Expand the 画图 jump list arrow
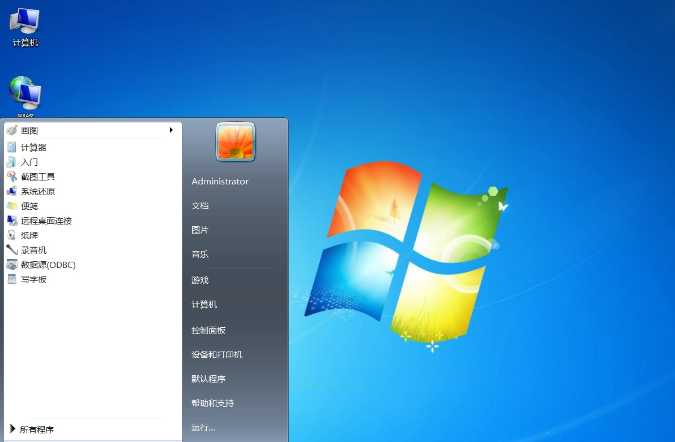The height and width of the screenshot is (442, 675). pos(171,130)
